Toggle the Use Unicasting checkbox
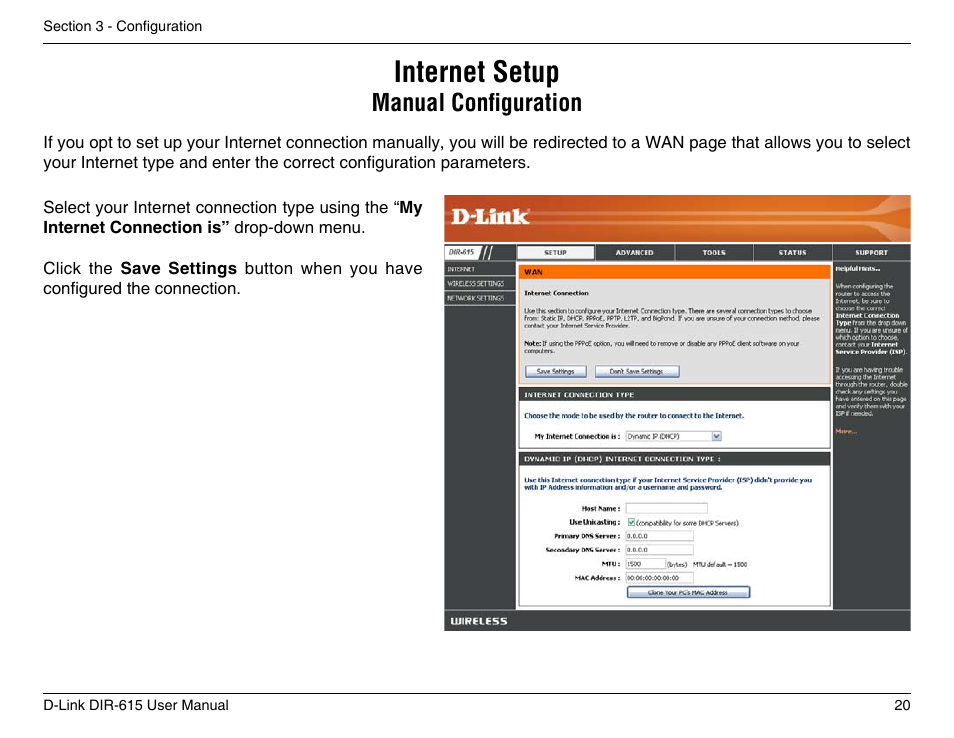The height and width of the screenshot is (738, 954). coord(631,522)
